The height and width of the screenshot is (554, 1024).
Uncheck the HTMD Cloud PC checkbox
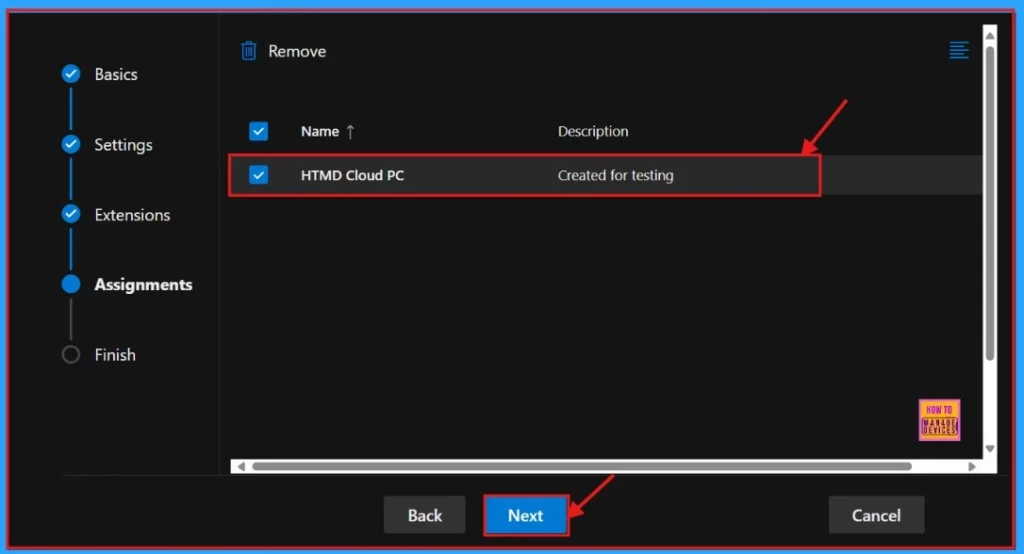pyautogui.click(x=259, y=175)
